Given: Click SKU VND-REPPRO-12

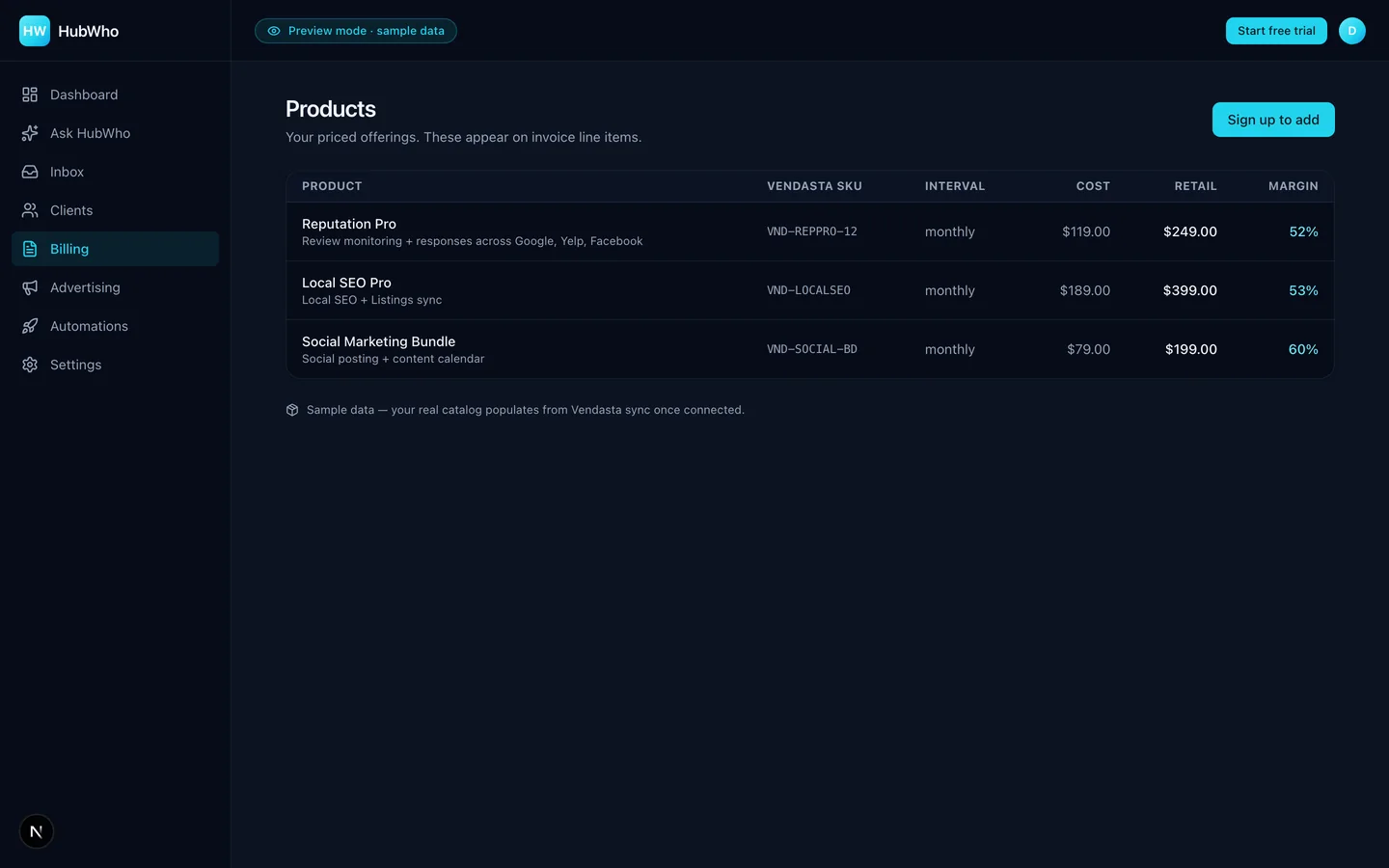Looking at the screenshot, I should click(x=812, y=231).
